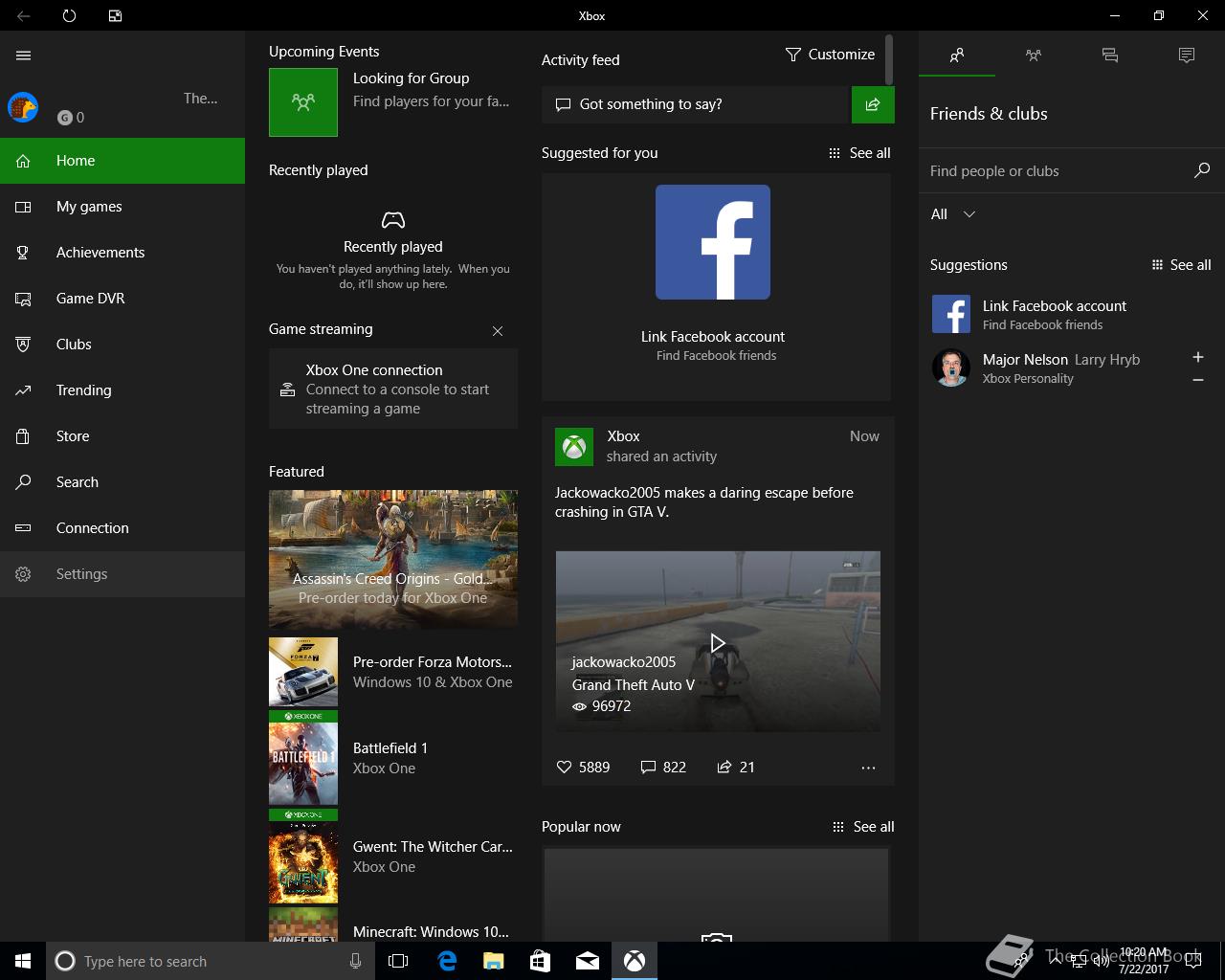Open Windows Start menu
This screenshot has width=1225, height=980.
23,961
